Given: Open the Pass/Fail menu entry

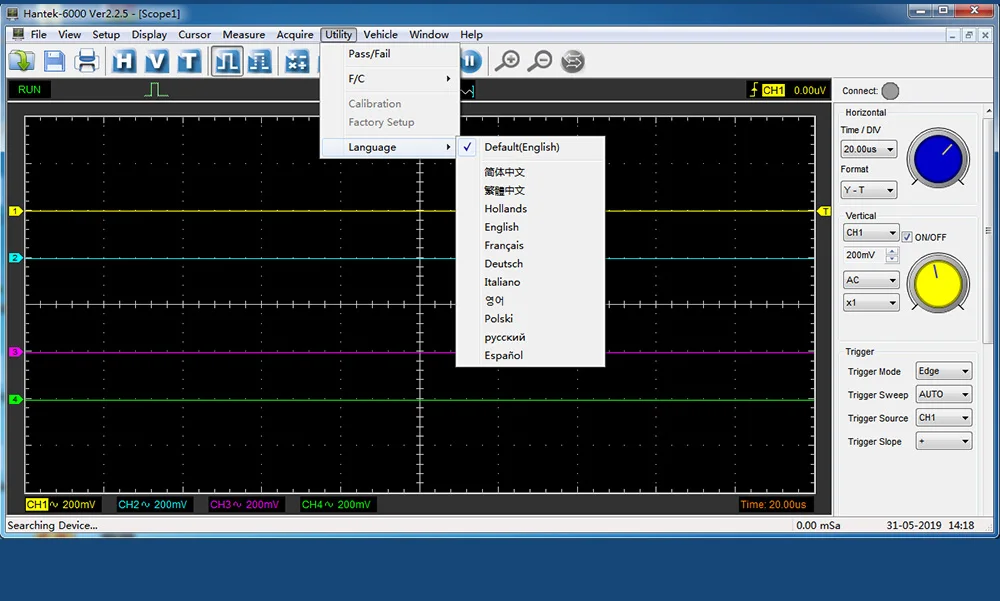Looking at the screenshot, I should [369, 54].
